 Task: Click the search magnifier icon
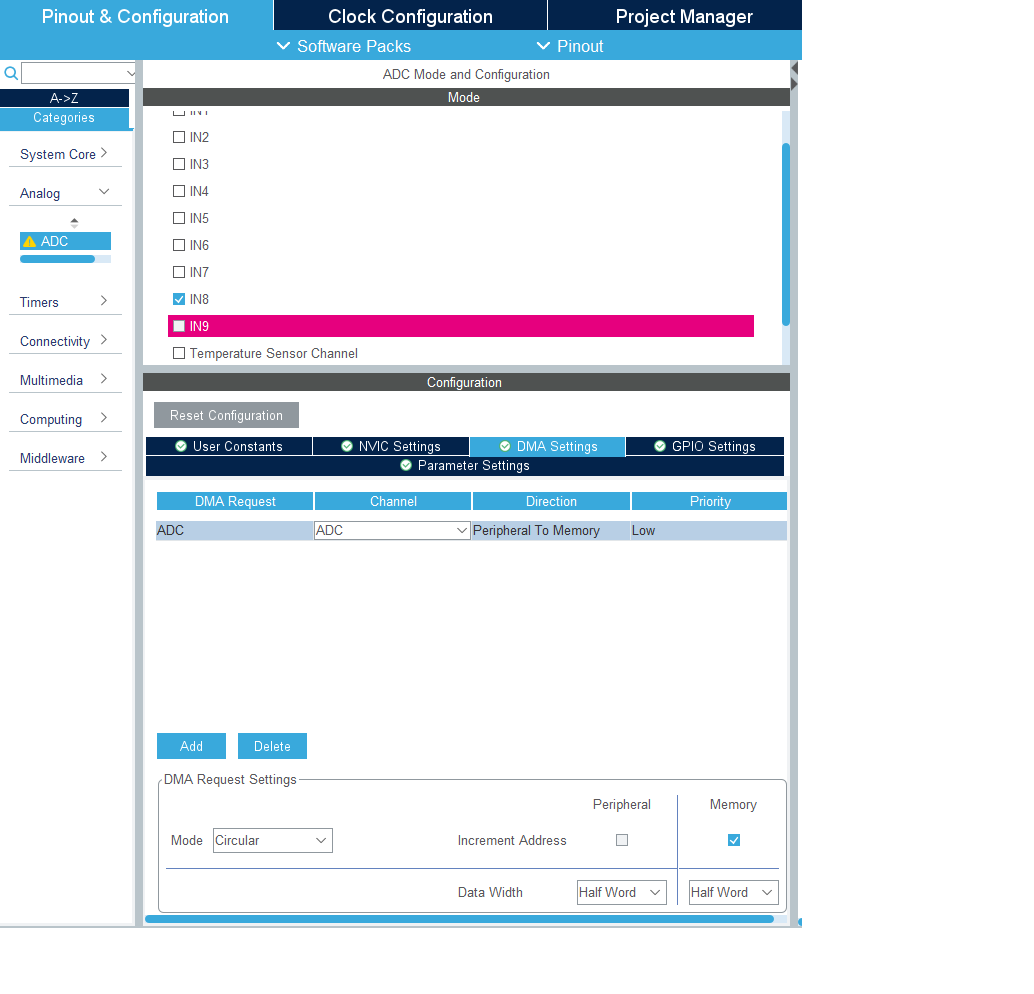coord(11,73)
